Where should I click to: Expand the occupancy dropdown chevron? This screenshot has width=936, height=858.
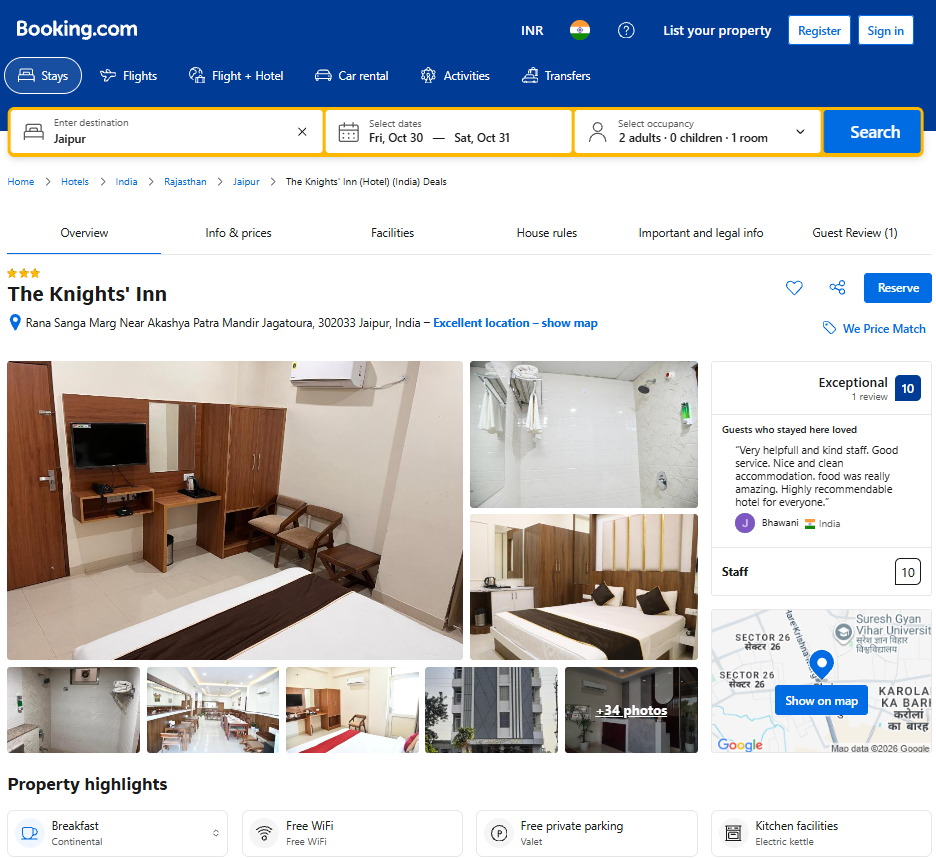pos(800,132)
